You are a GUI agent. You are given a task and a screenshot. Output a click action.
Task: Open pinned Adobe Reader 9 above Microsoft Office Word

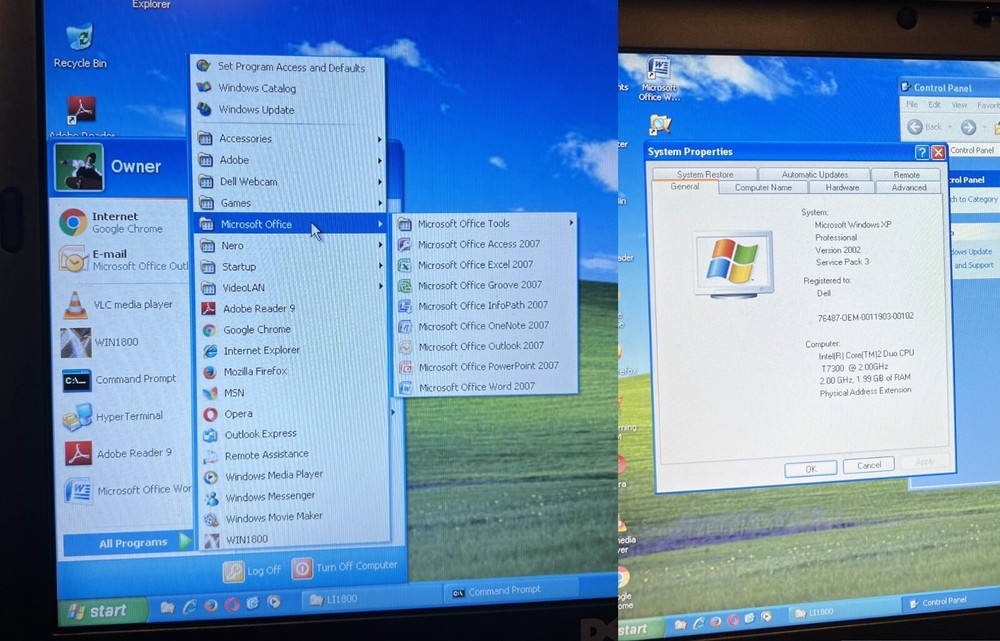pyautogui.click(x=118, y=453)
